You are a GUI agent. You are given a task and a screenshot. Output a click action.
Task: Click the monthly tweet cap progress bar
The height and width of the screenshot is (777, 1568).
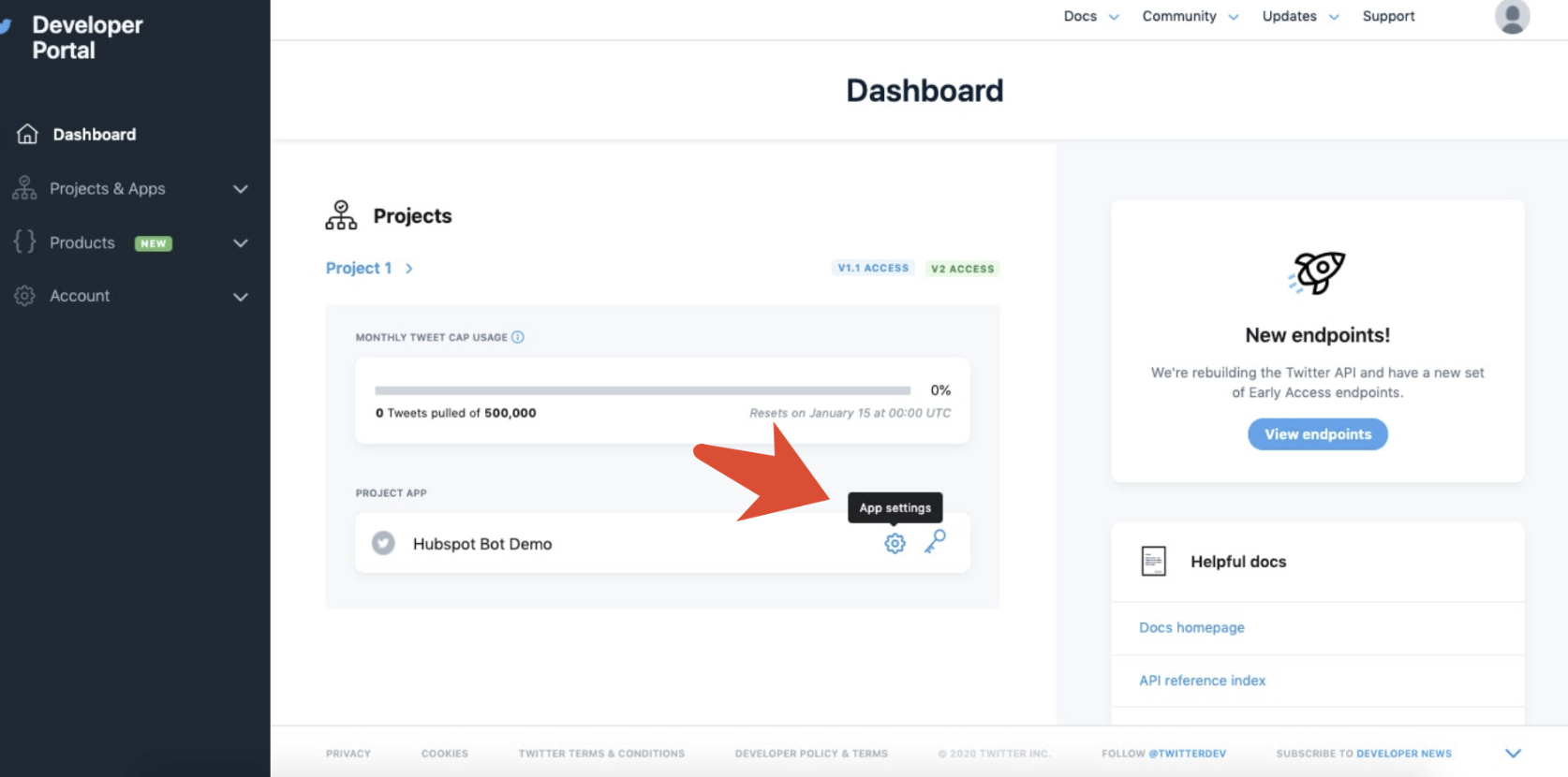tap(643, 390)
